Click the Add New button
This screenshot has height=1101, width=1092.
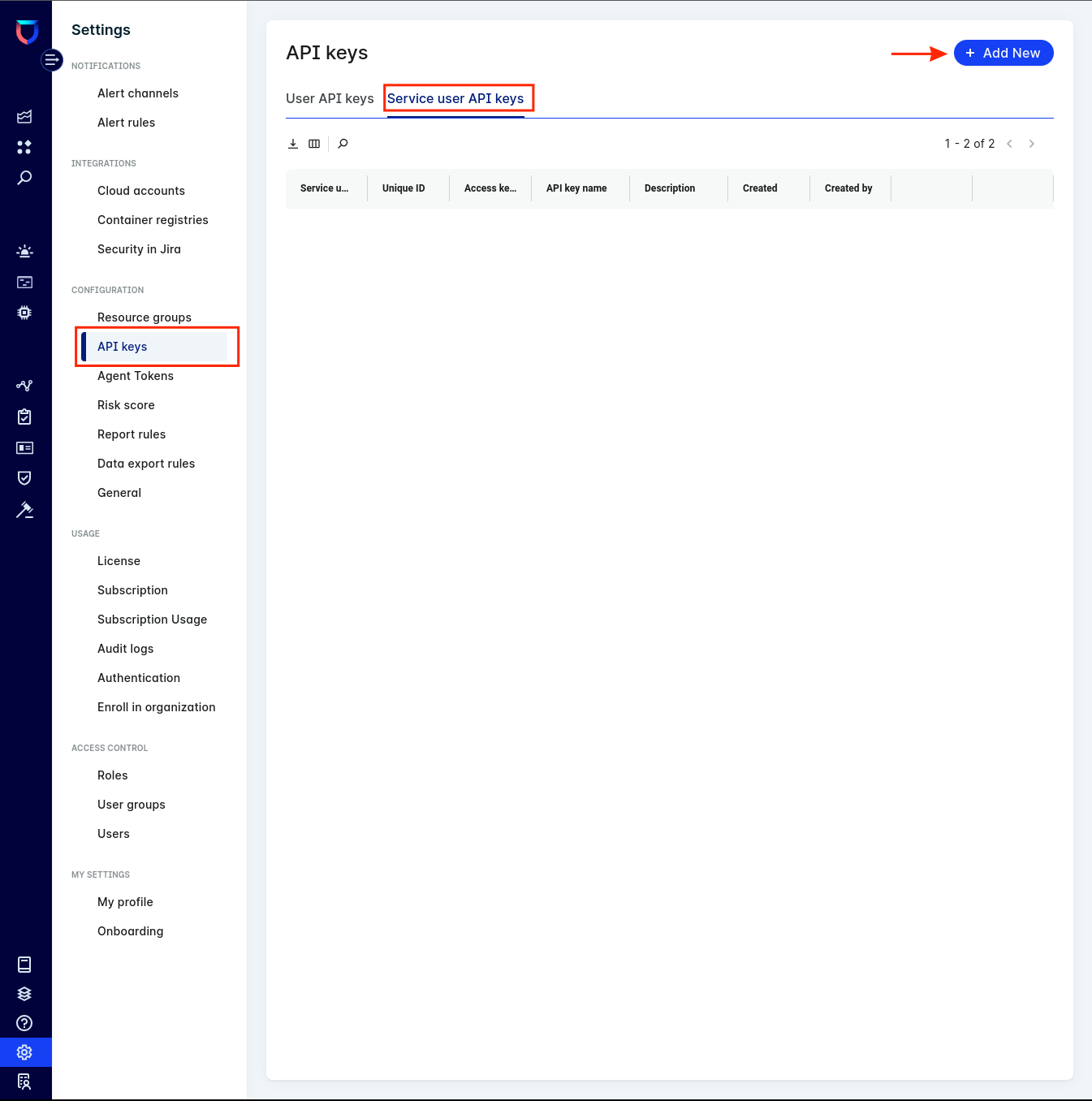click(x=1004, y=53)
